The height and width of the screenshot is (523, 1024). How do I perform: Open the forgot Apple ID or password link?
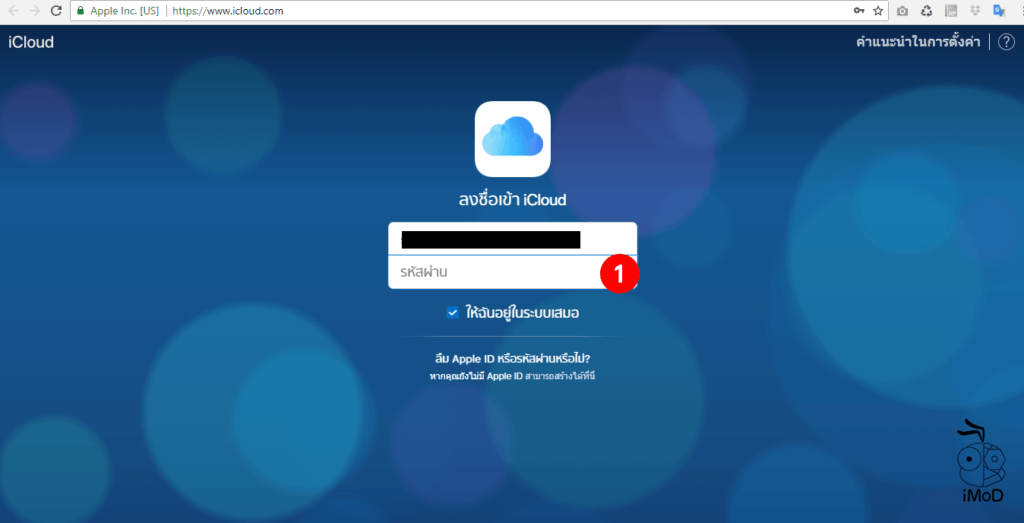[x=513, y=359]
